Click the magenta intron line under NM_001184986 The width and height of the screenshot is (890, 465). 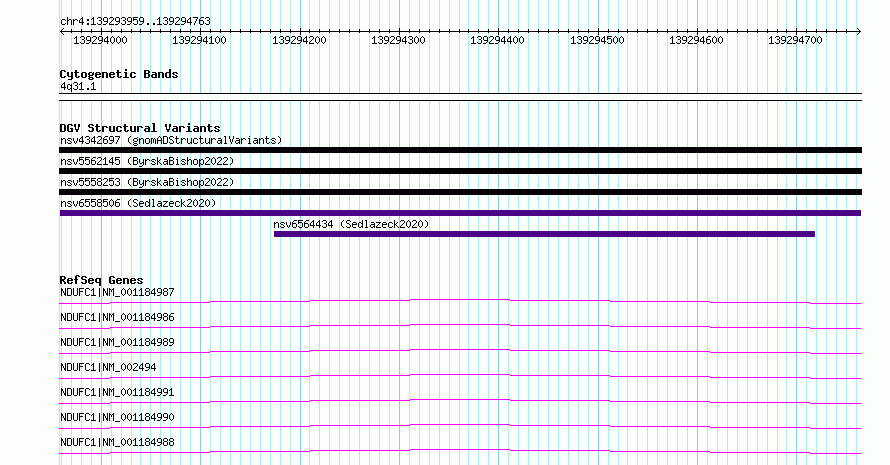click(460, 325)
